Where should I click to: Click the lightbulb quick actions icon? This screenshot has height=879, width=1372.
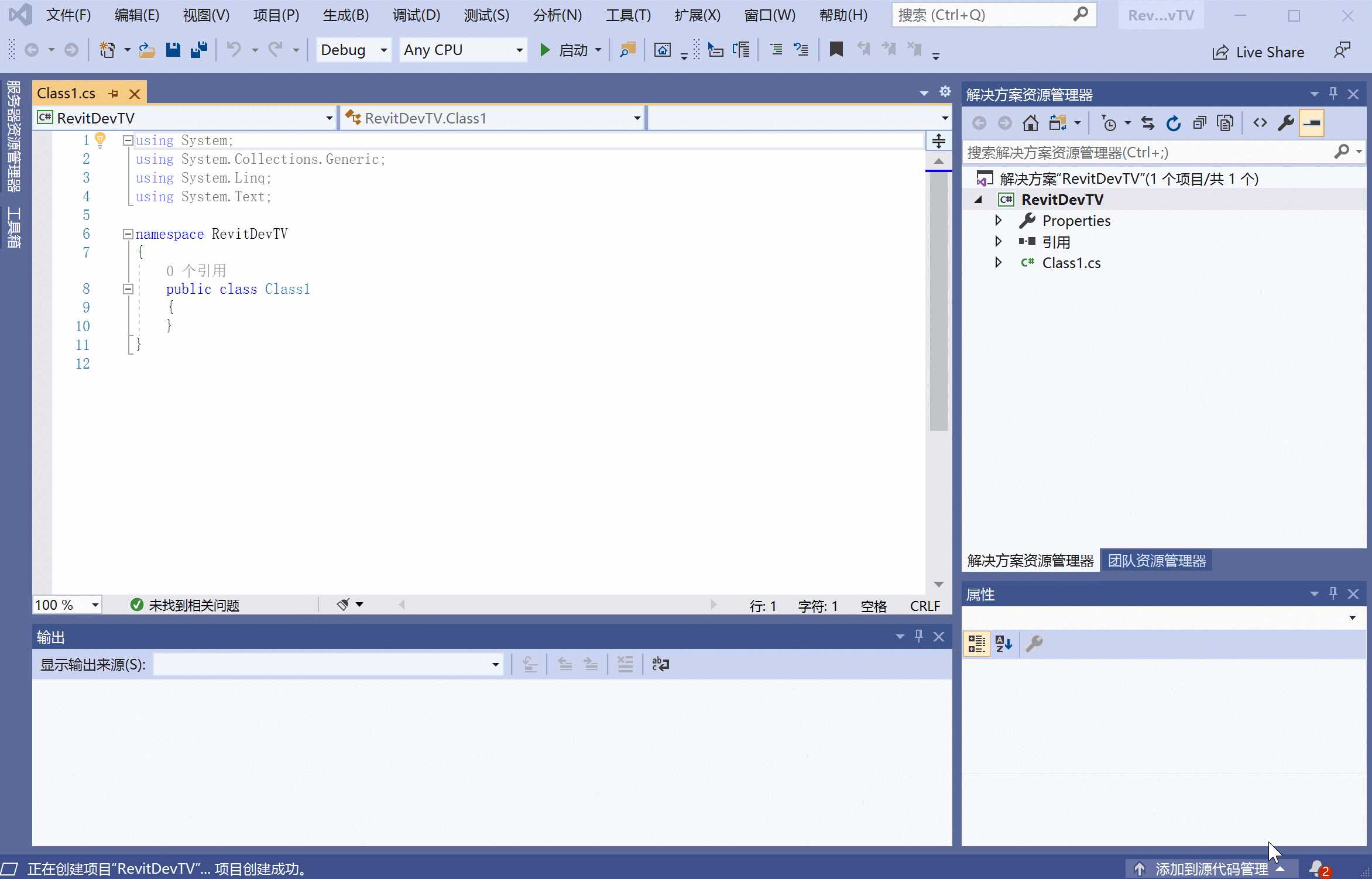pyautogui.click(x=100, y=139)
